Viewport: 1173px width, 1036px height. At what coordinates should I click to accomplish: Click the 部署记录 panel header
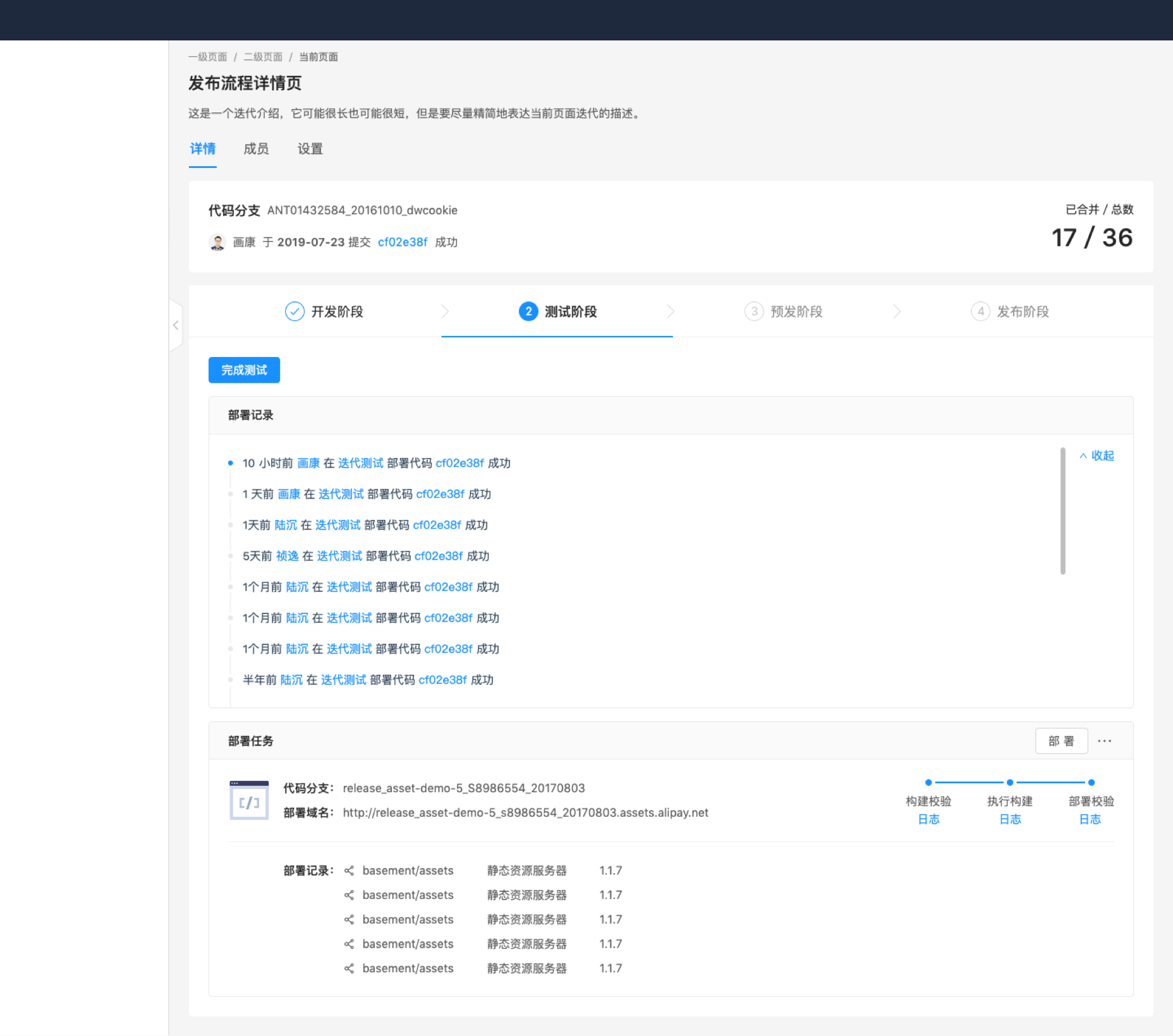point(671,415)
